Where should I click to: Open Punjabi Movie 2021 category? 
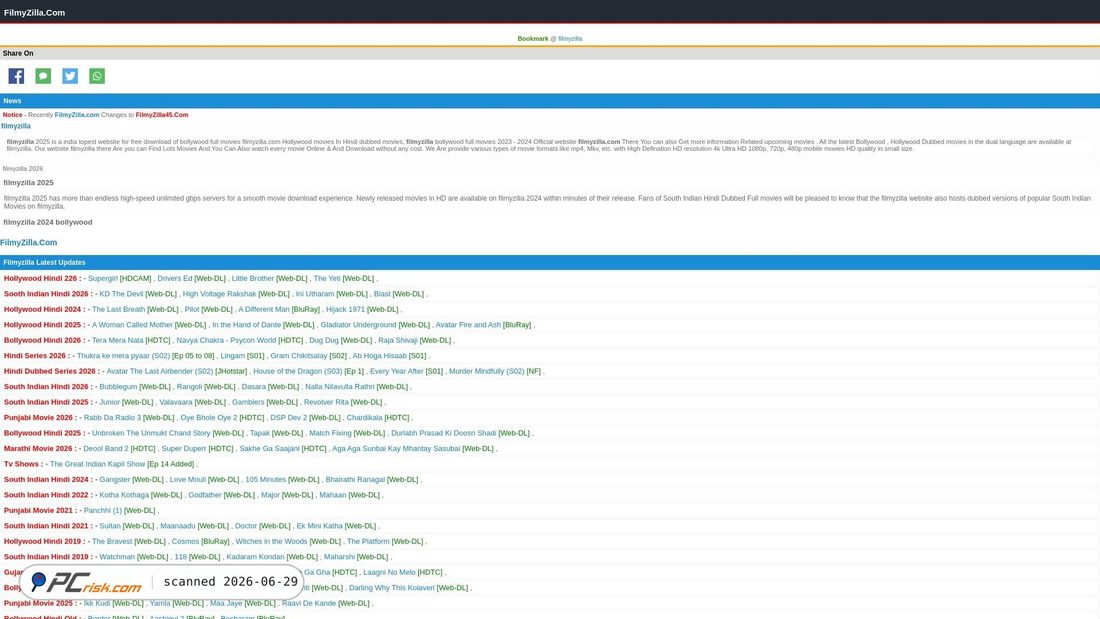(x=38, y=510)
